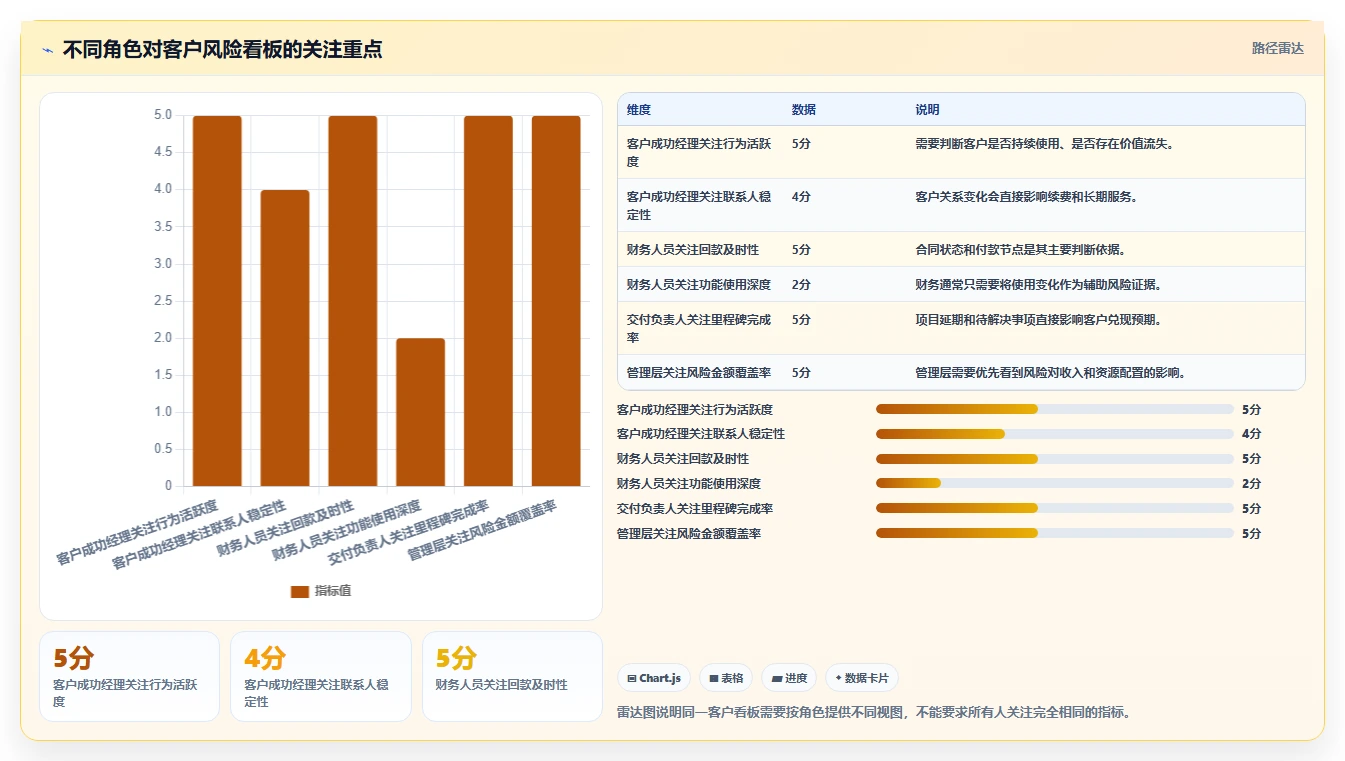Click the lightning icon beside the dashboard title
Screen dimensions: 1345x761
[47, 50]
